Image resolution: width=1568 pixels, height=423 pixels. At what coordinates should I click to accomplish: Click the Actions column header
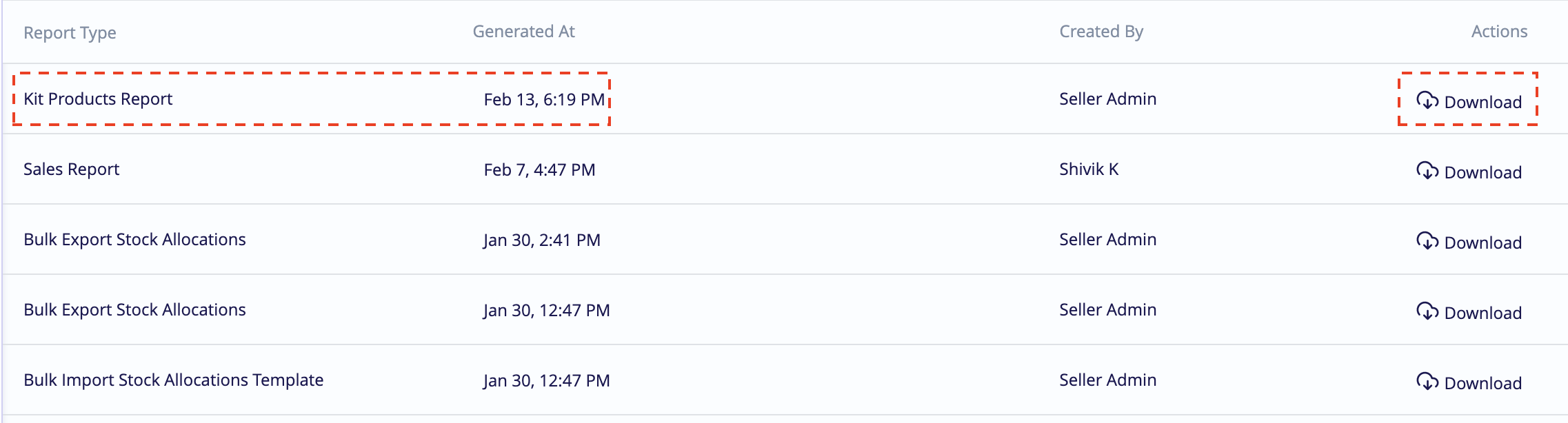tap(1499, 32)
